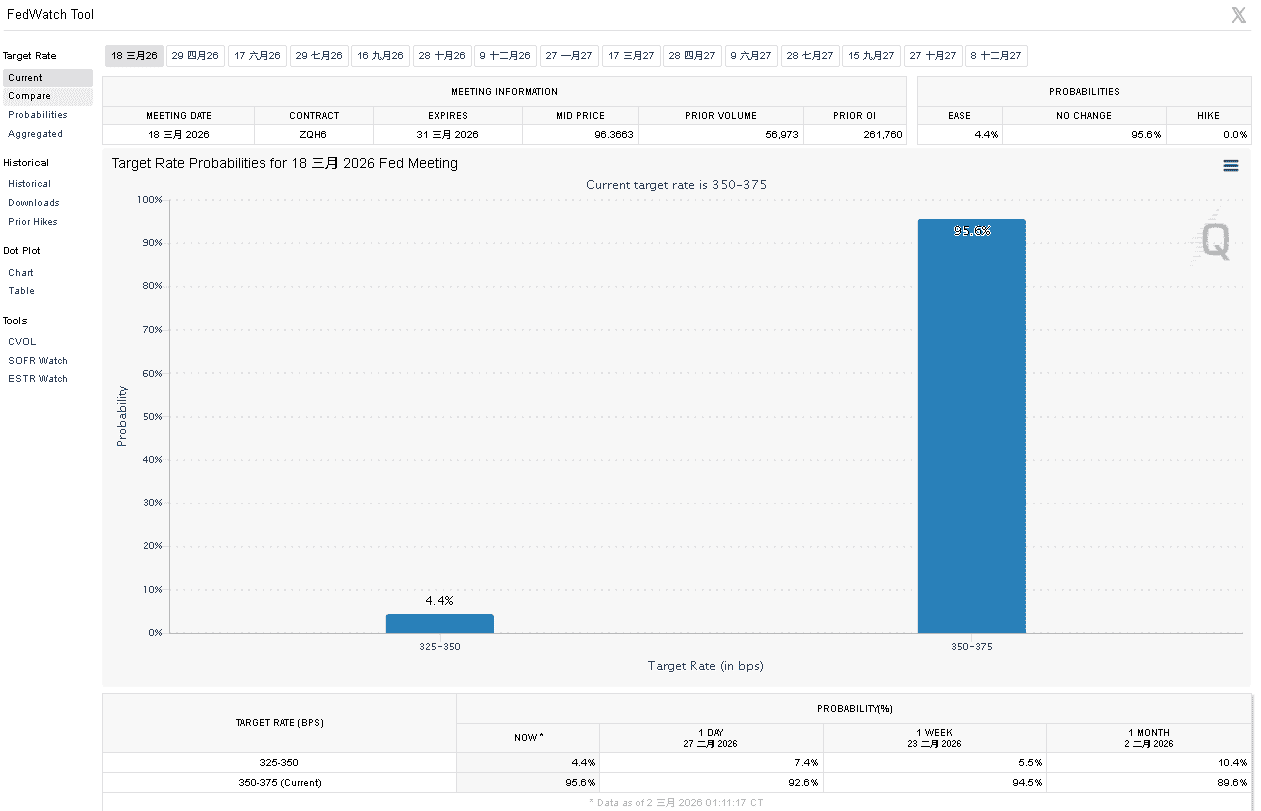Open Dot Plot Table
1261x811 pixels.
click(x=21, y=291)
